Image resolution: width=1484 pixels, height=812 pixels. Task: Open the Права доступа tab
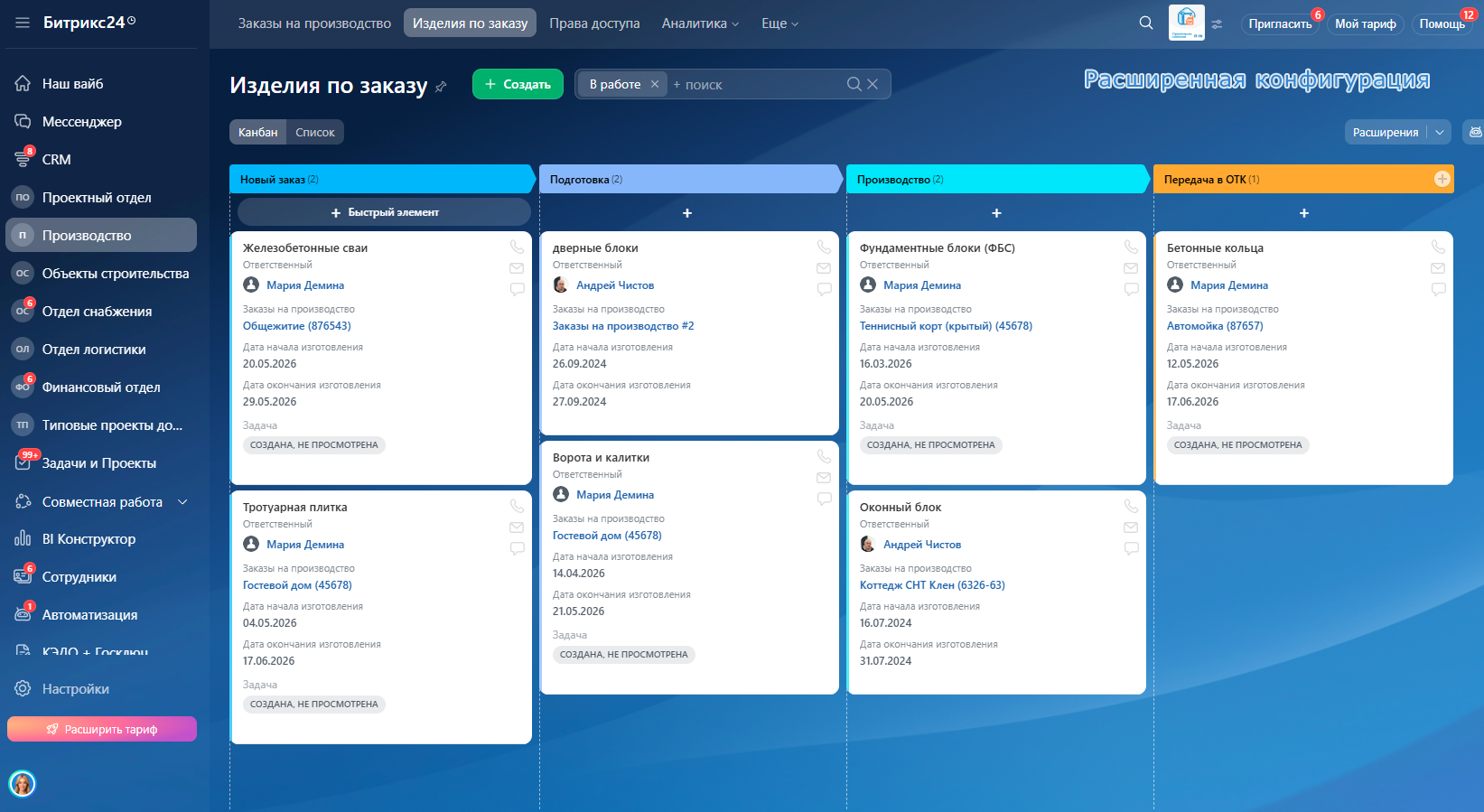point(594,23)
